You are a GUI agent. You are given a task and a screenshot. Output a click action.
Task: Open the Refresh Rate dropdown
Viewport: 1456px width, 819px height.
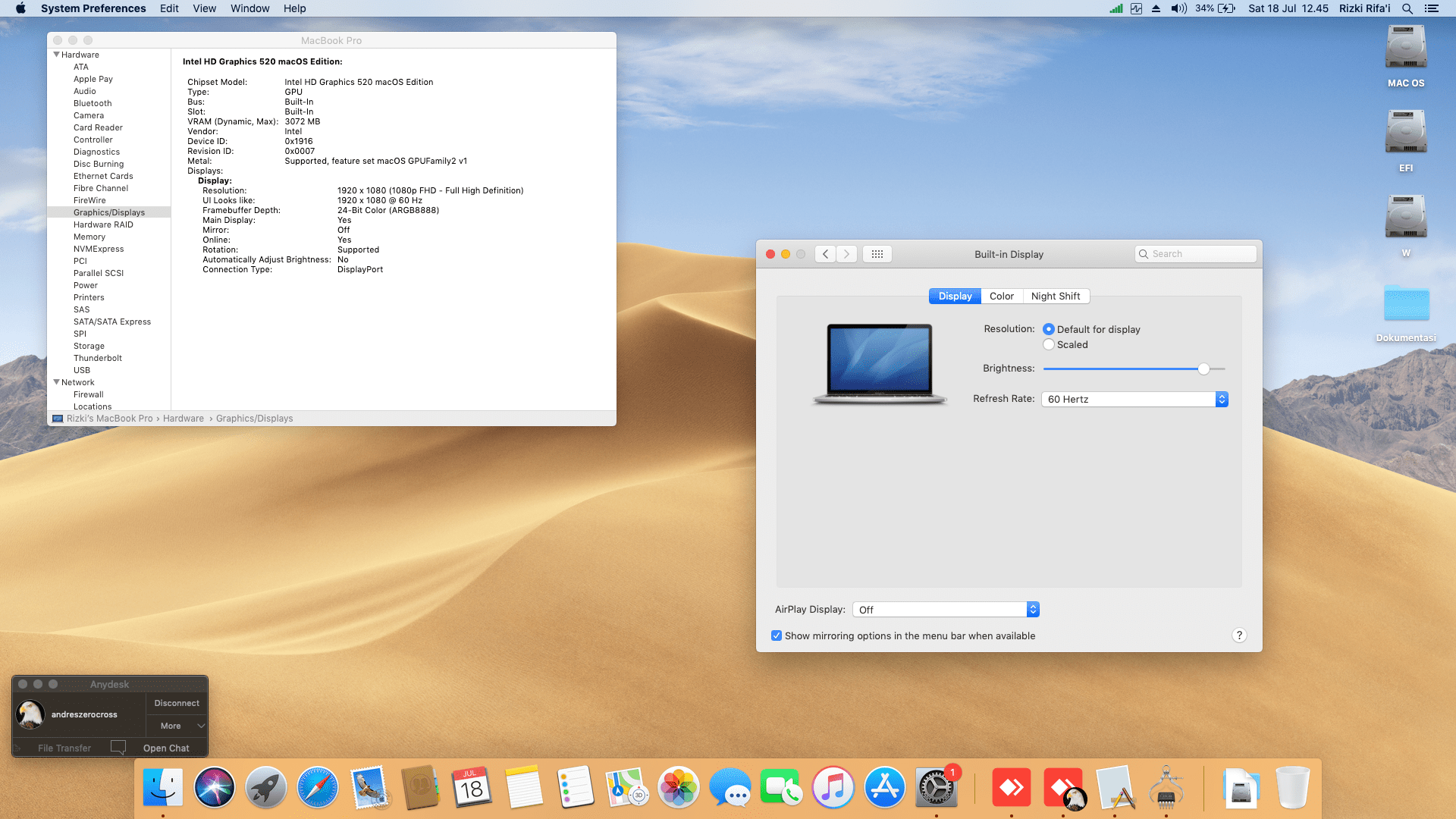[x=1134, y=399]
